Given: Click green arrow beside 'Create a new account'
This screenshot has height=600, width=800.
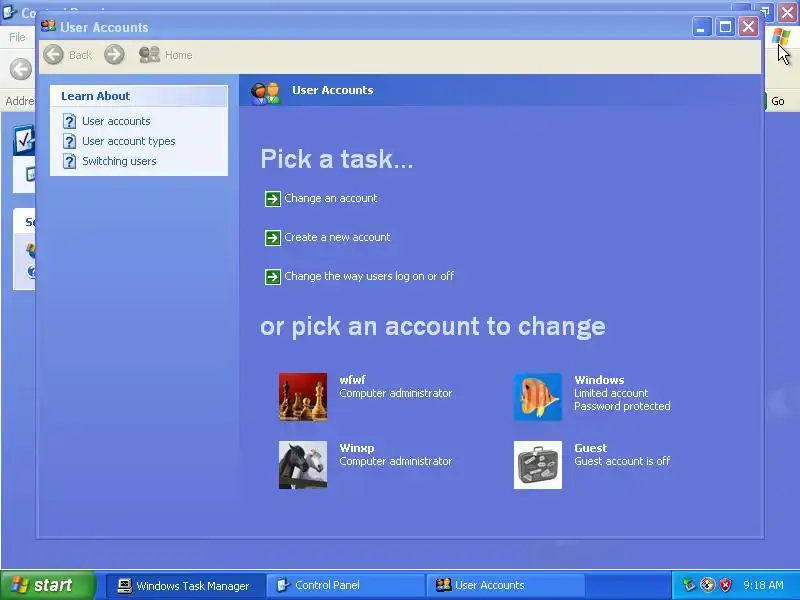Looking at the screenshot, I should (272, 238).
